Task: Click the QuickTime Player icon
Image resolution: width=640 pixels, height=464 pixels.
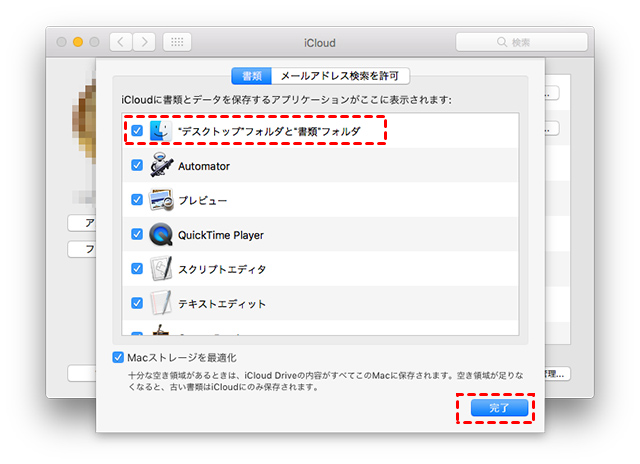Action: tap(160, 234)
